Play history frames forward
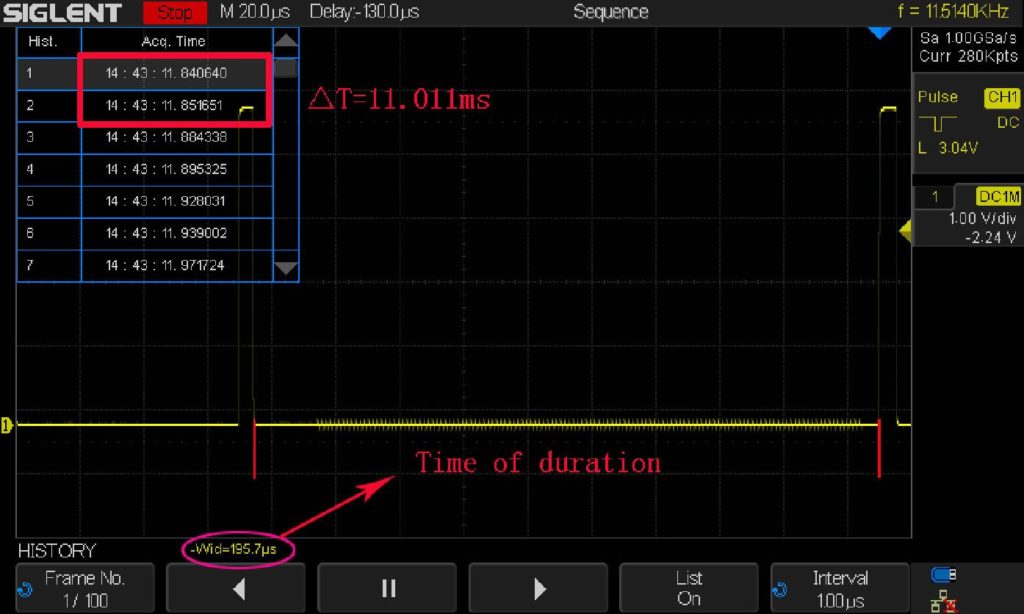1024x614 pixels. coord(537,588)
